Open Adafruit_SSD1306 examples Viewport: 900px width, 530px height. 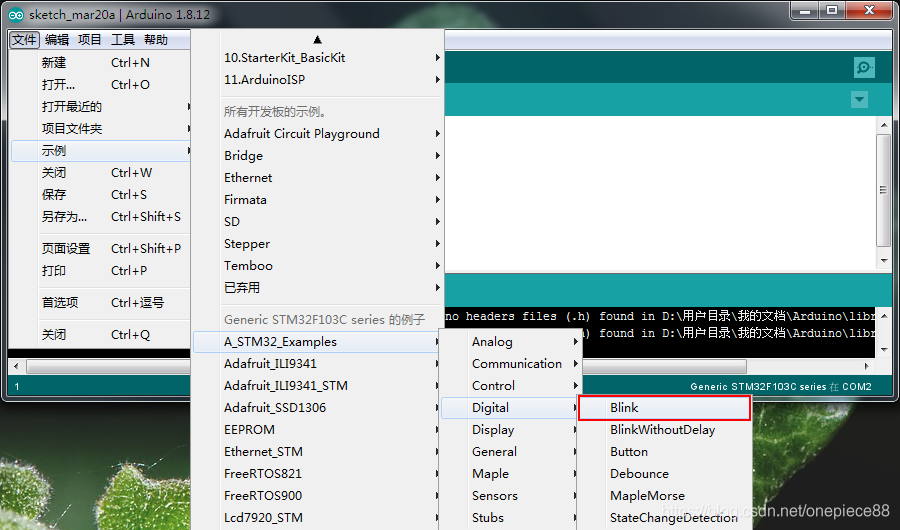317,408
